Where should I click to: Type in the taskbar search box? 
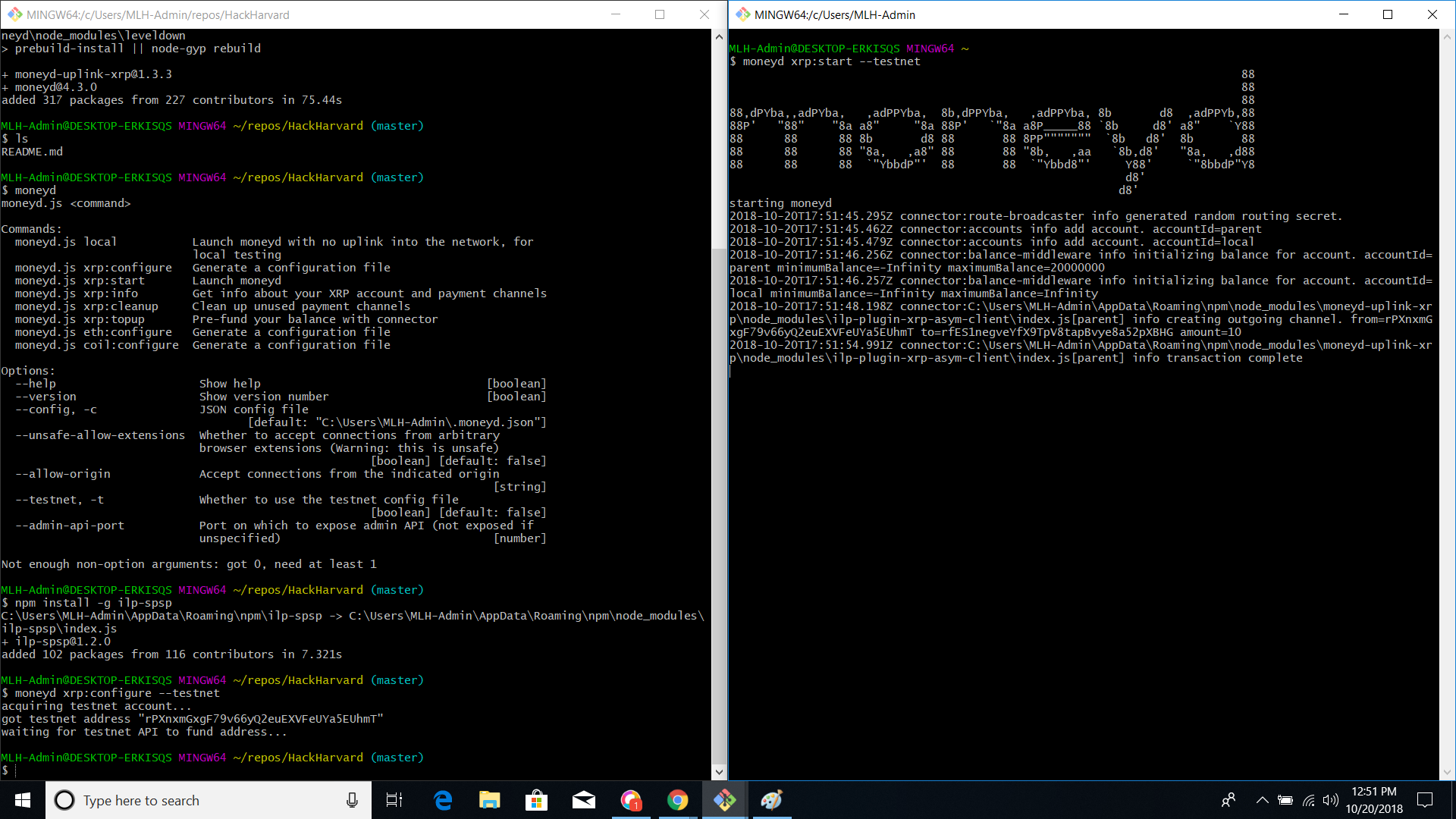click(x=205, y=800)
